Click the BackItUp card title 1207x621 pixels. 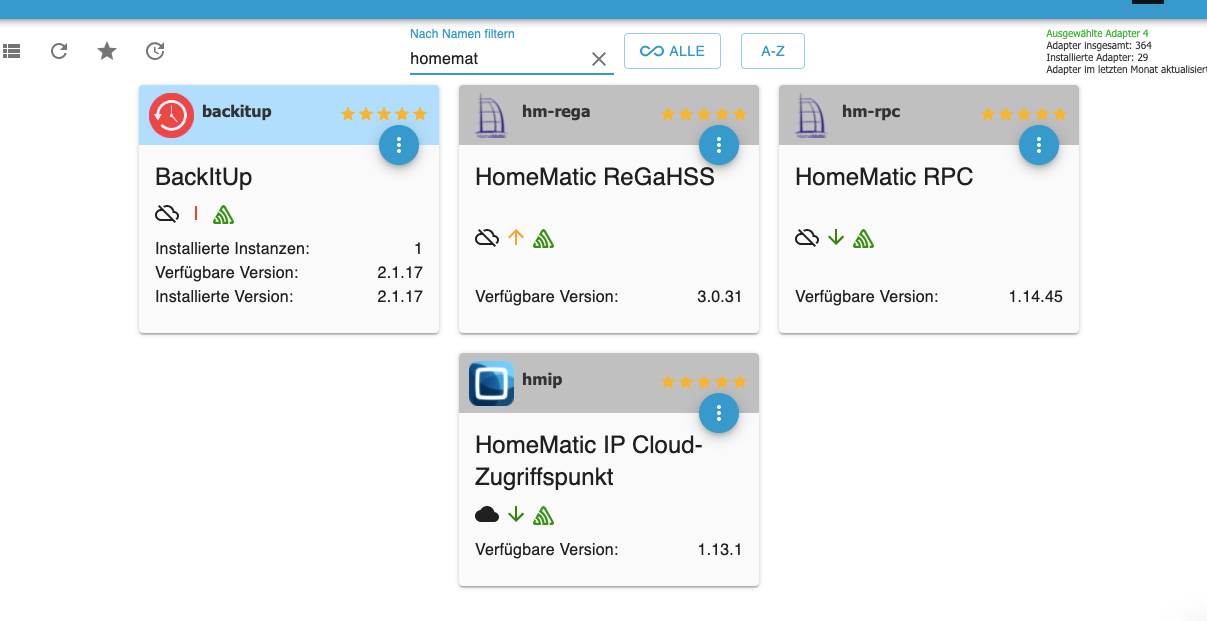[x=204, y=178]
